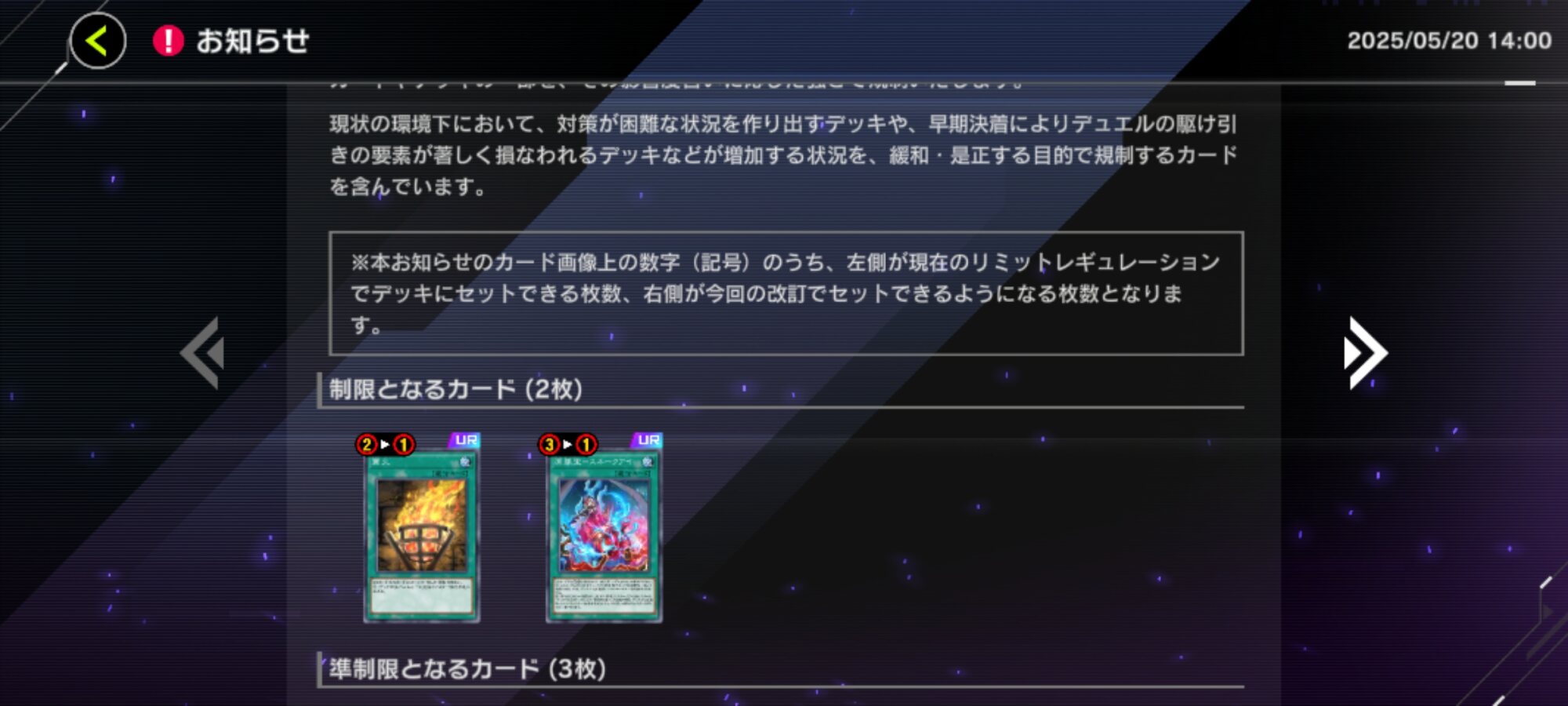Go to previous notice with left chevron
The image size is (1568, 706).
(x=203, y=353)
